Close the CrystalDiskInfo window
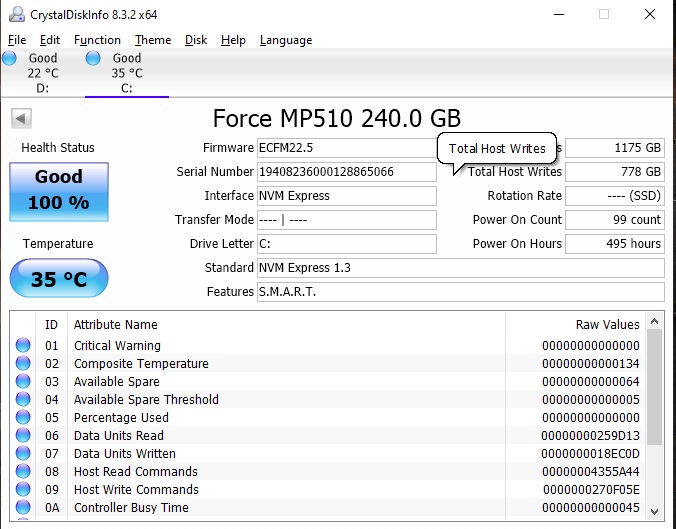The image size is (676, 529). tap(650, 14)
